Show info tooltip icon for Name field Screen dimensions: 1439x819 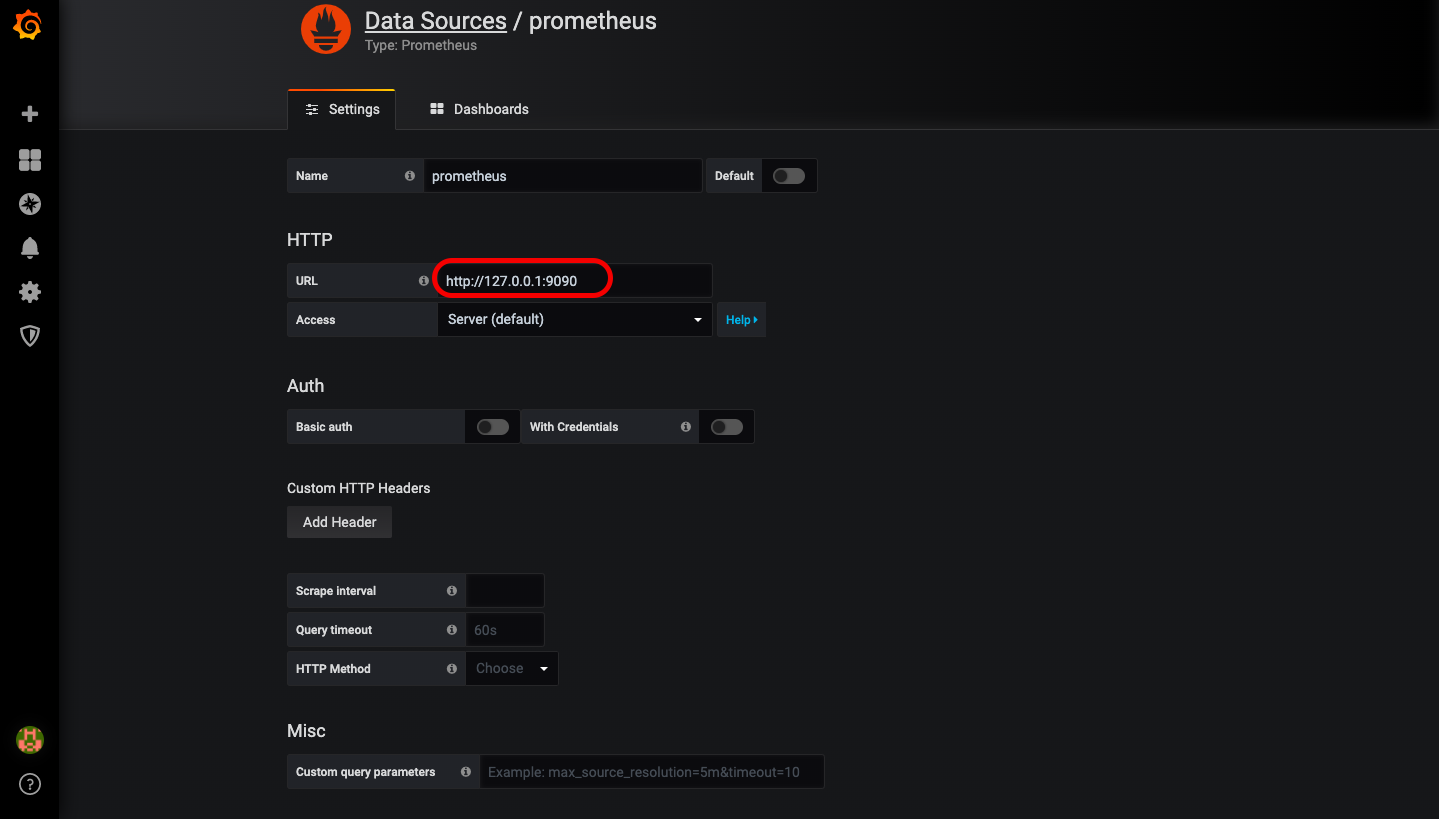pyautogui.click(x=409, y=176)
